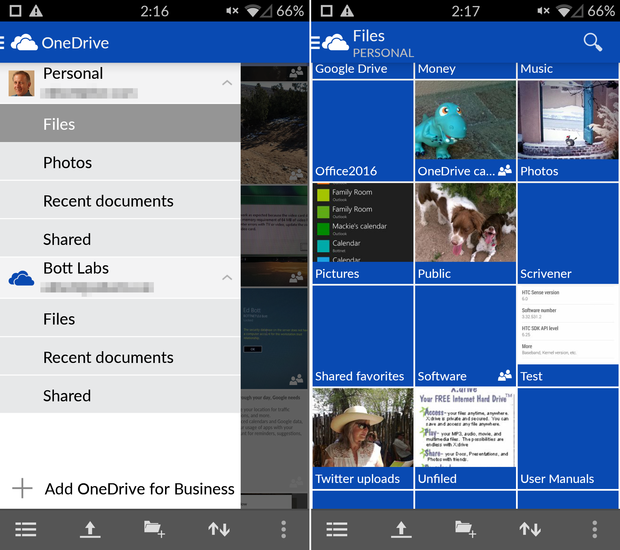Viewport: 620px width, 550px height.
Task: Tap the Bott Labs cloud icon
Action: pyautogui.click(x=21, y=278)
